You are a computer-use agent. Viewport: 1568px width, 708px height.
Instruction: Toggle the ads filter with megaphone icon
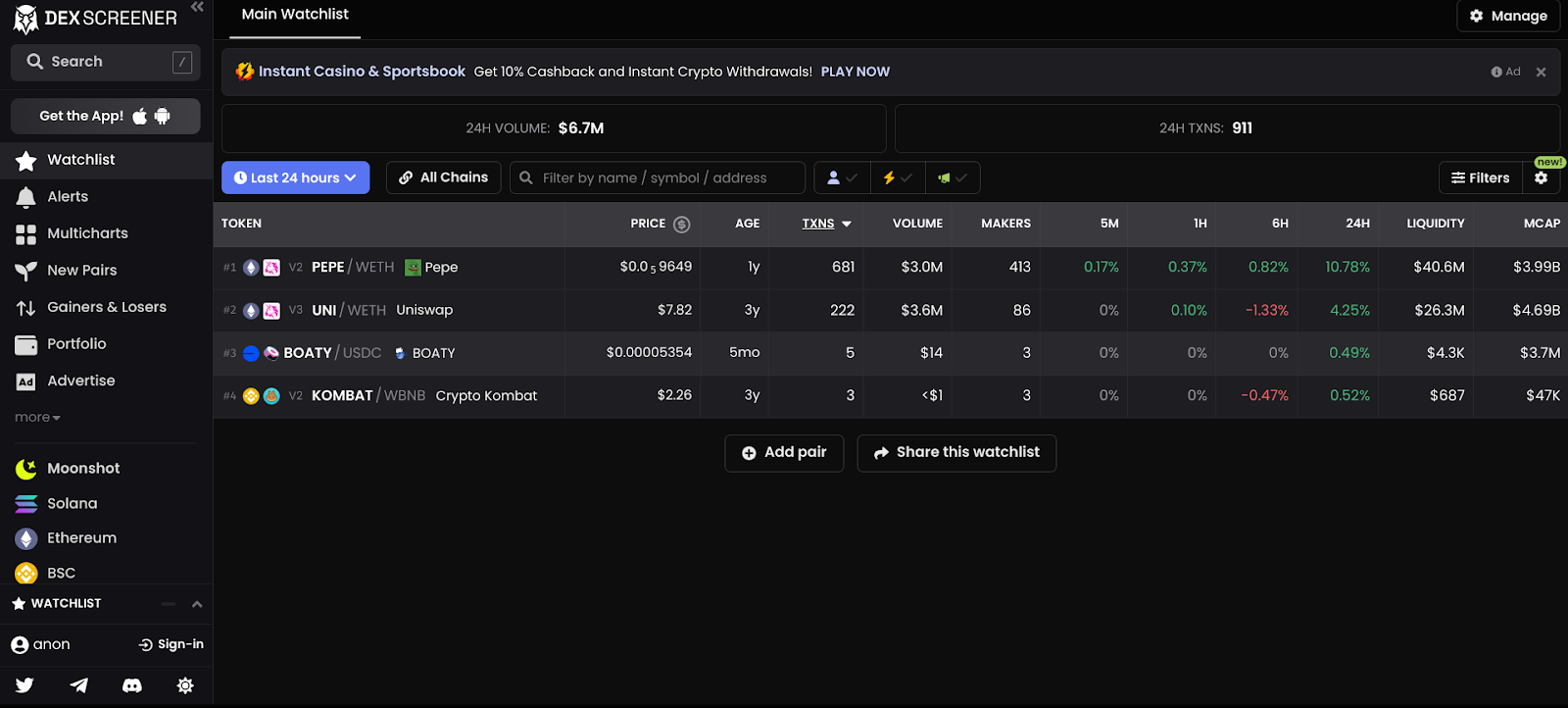(953, 177)
